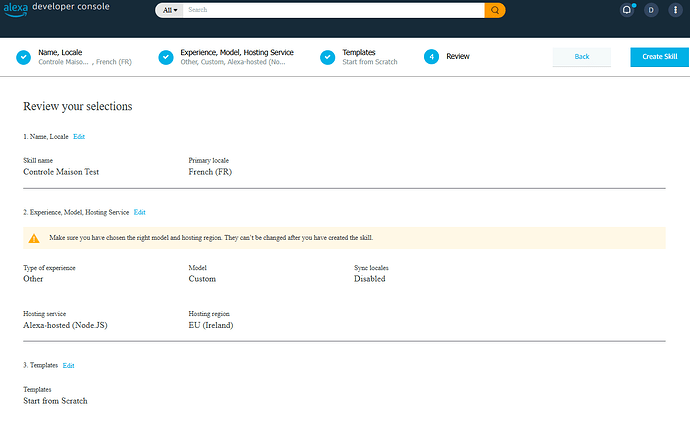Viewport: 690px width, 437px height.
Task: Click skill name value Controle Maison Test
Action: [x=61, y=172]
